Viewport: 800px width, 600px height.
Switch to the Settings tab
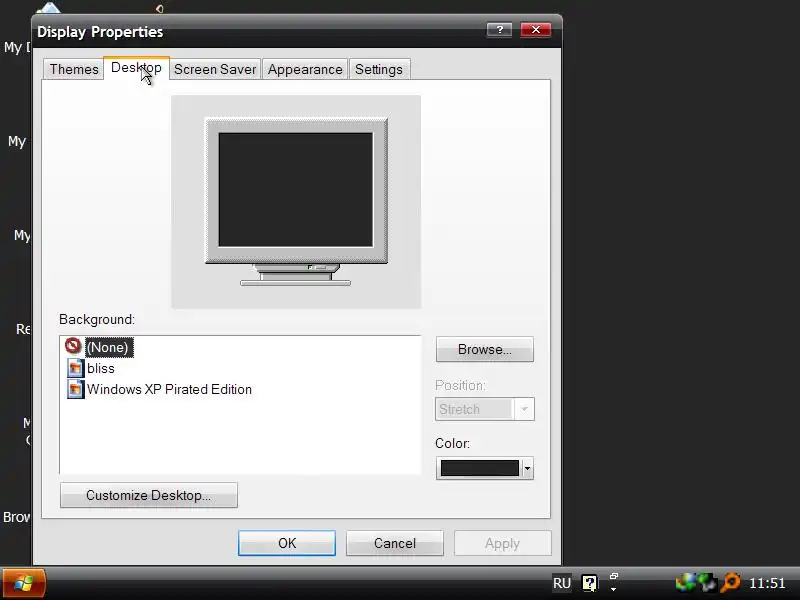click(x=379, y=69)
